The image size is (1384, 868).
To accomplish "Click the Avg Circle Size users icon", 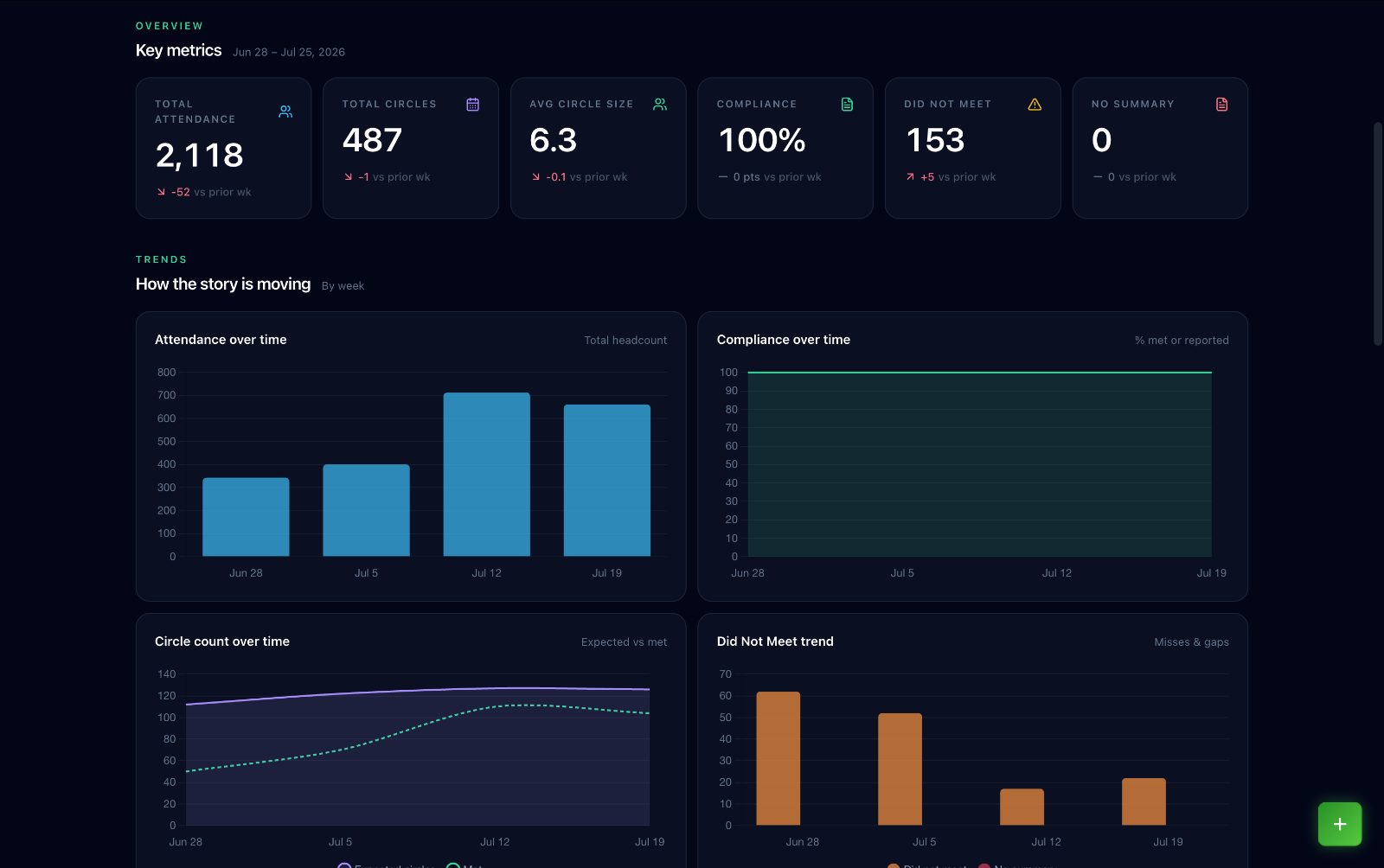I will point(660,104).
